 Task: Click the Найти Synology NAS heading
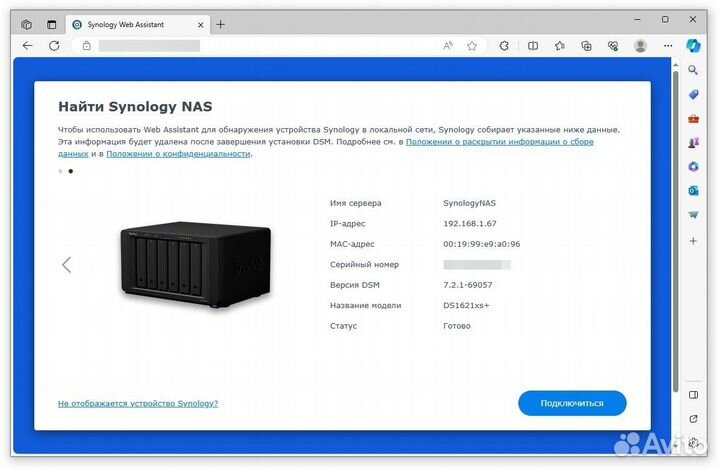point(135,106)
